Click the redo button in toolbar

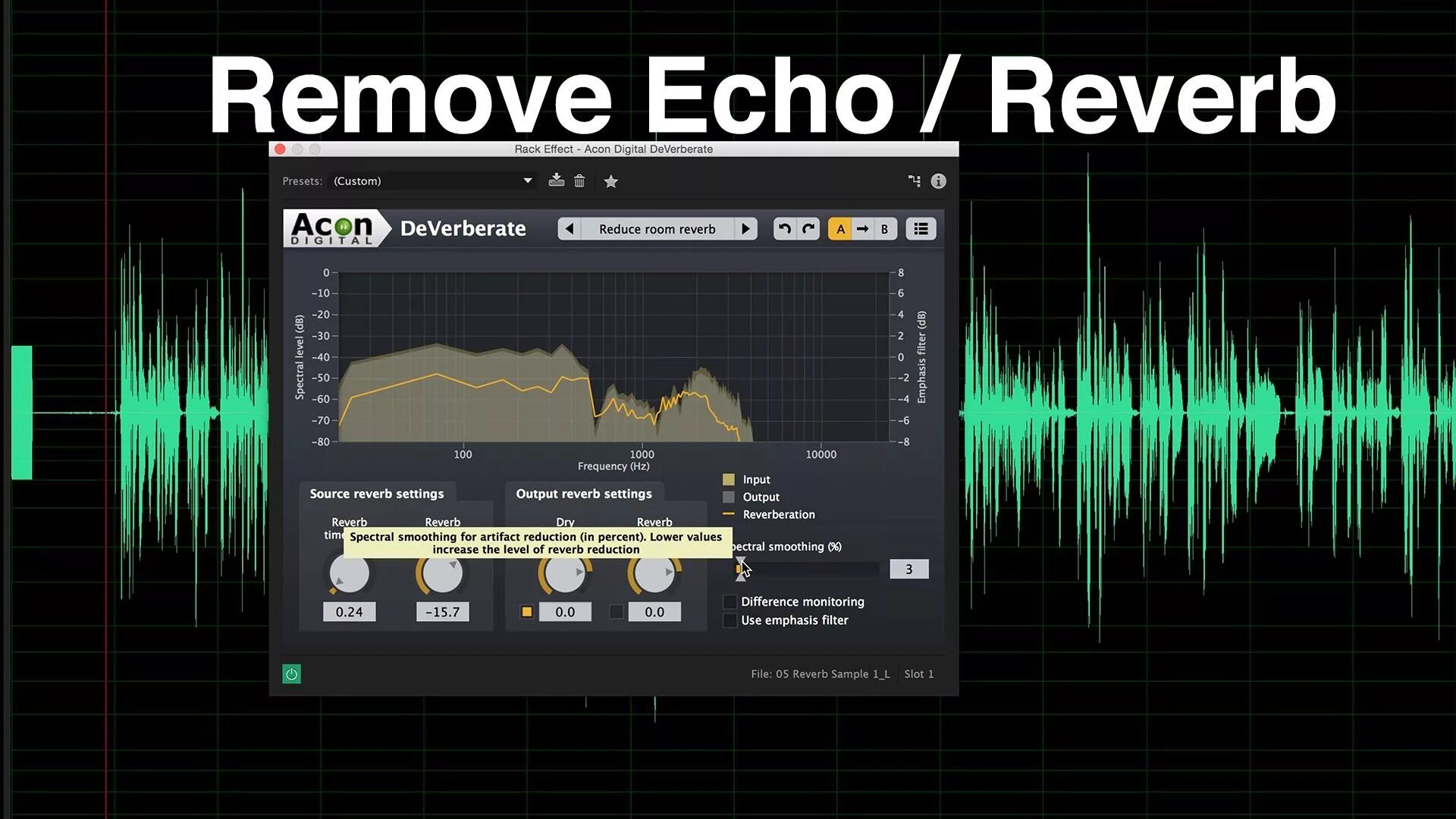(x=808, y=228)
